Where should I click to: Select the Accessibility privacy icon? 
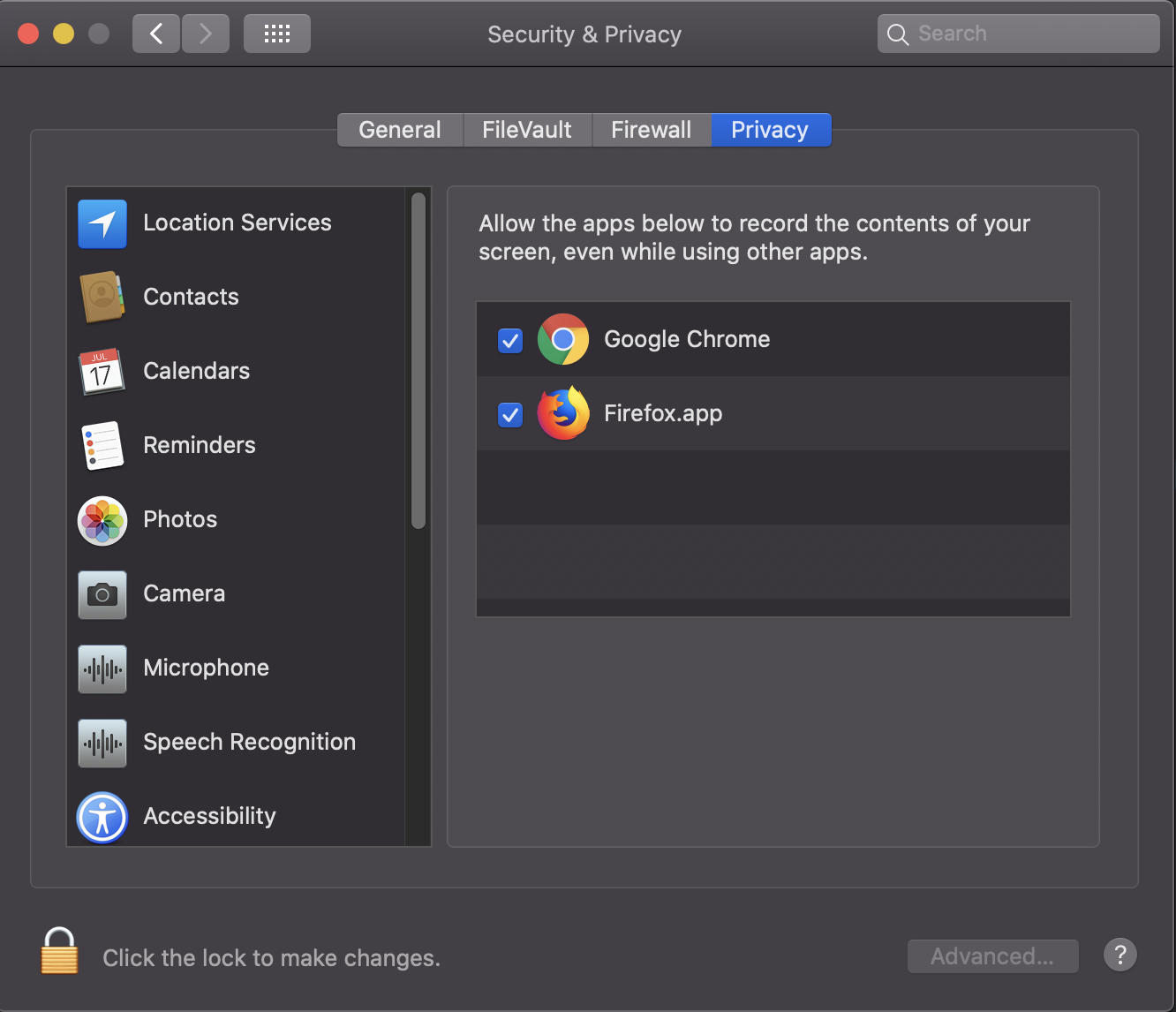tap(102, 817)
